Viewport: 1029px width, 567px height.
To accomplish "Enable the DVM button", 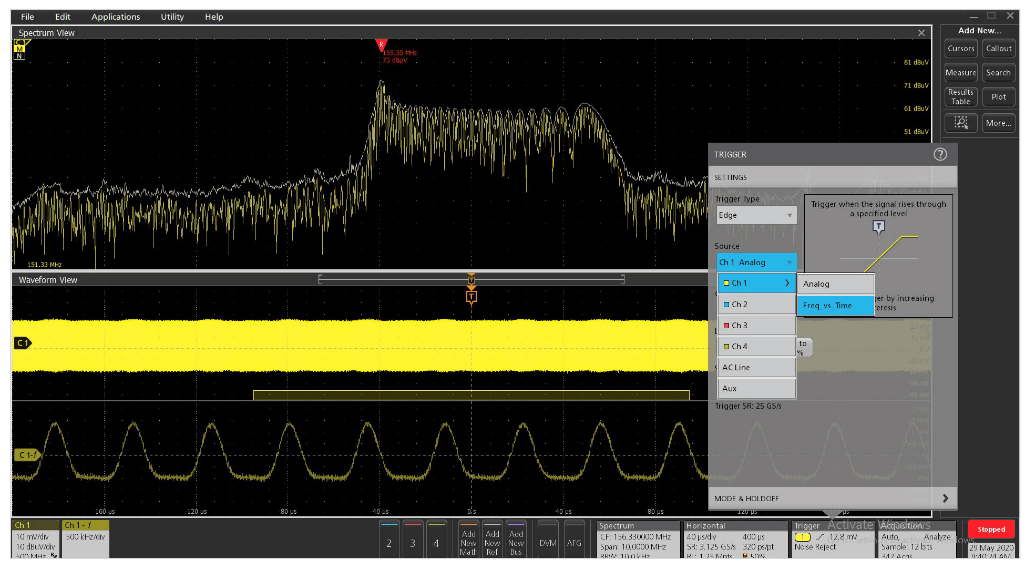I will (x=547, y=541).
